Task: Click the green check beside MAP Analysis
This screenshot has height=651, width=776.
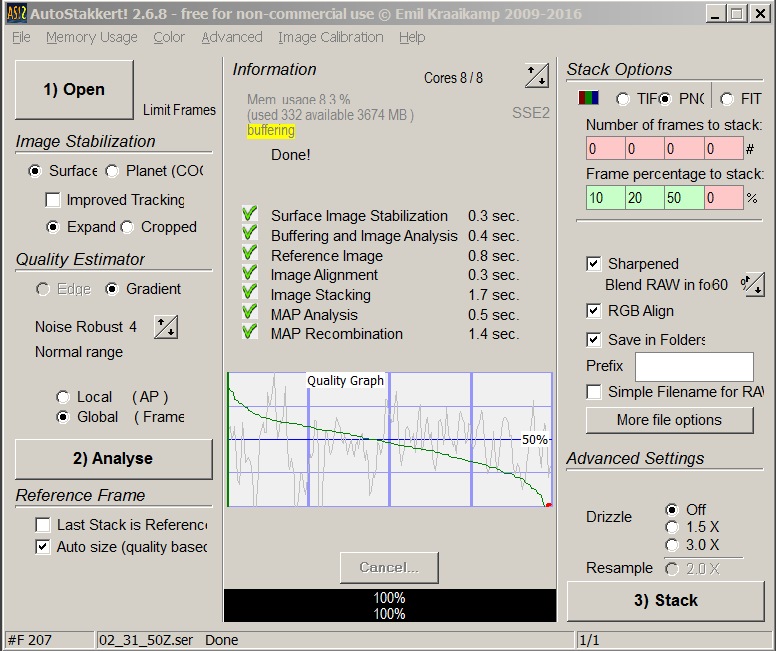Action: click(x=249, y=312)
